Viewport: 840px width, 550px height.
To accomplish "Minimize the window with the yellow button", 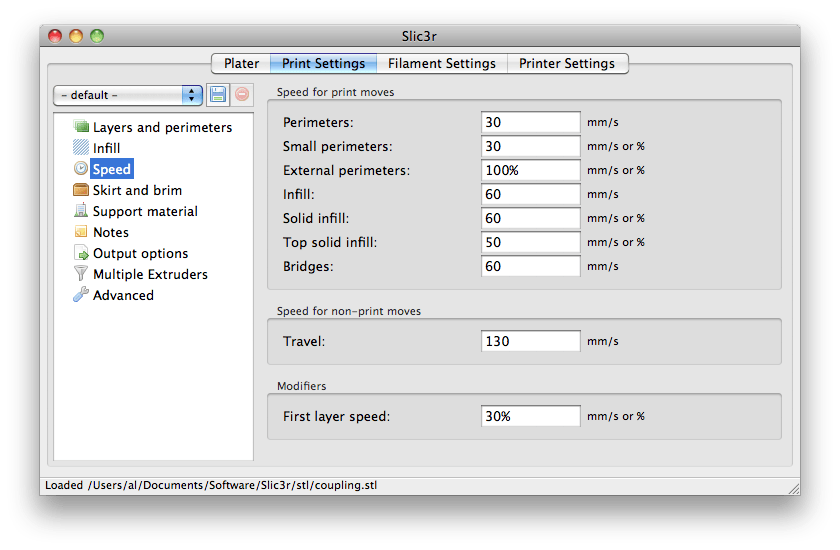I will pos(76,36).
